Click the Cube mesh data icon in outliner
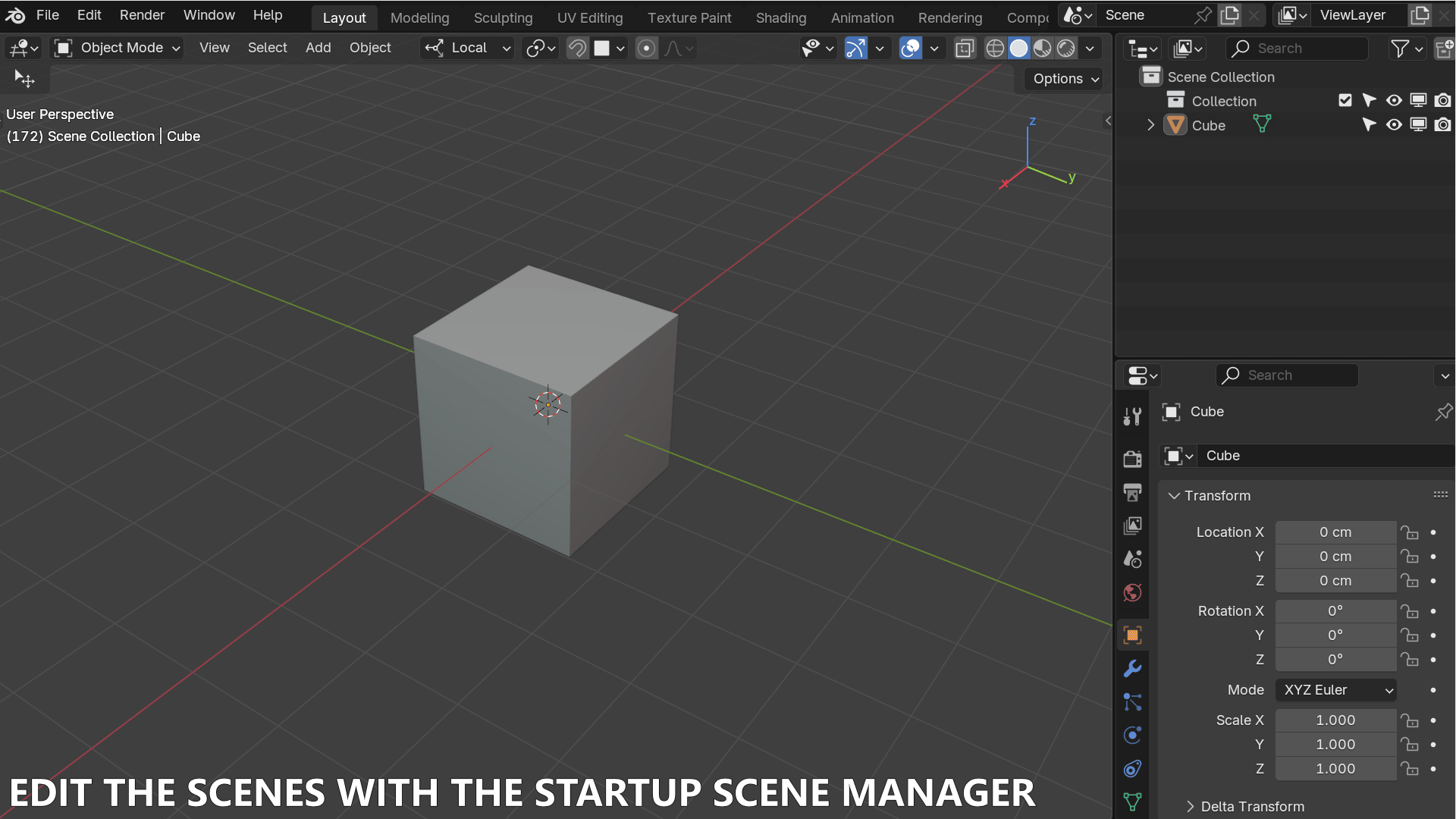This screenshot has width=1456, height=819. tap(1262, 124)
